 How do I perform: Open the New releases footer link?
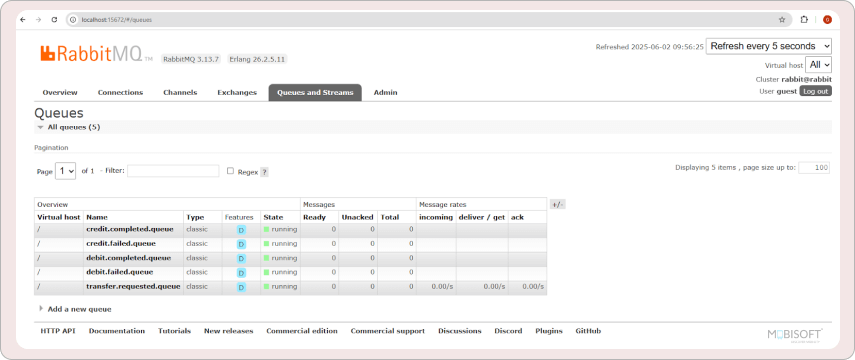(x=228, y=331)
